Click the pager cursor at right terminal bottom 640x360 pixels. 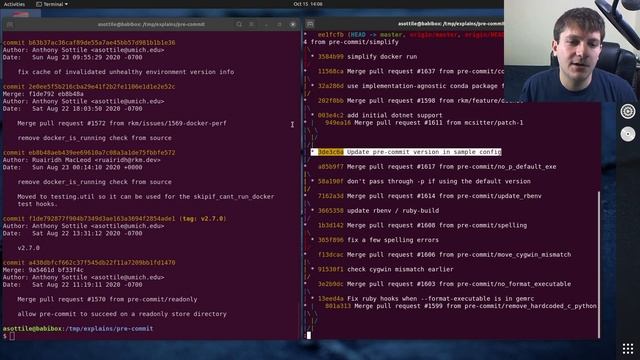309,336
